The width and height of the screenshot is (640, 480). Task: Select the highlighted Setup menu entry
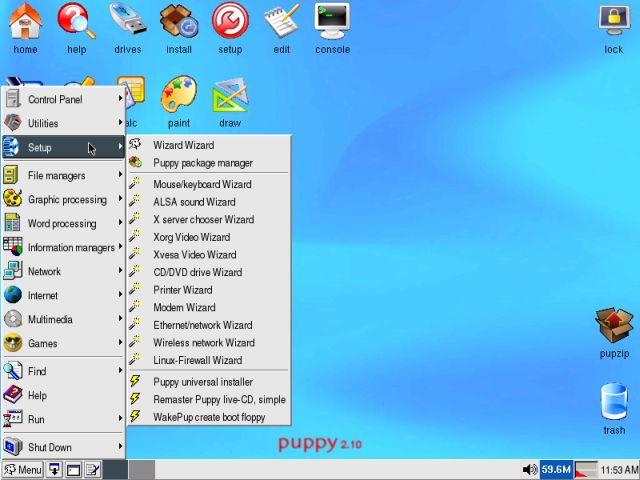(x=63, y=147)
